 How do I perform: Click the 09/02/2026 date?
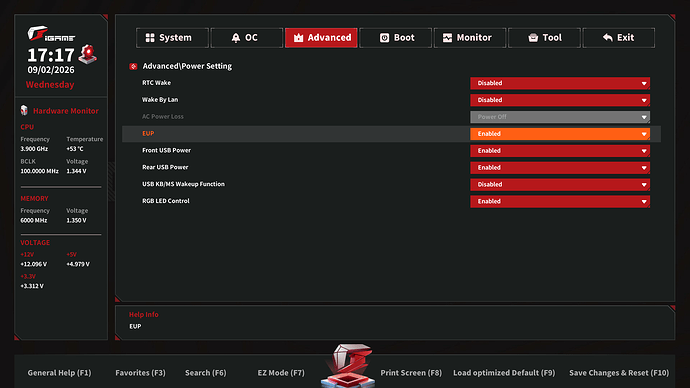pos(51,70)
